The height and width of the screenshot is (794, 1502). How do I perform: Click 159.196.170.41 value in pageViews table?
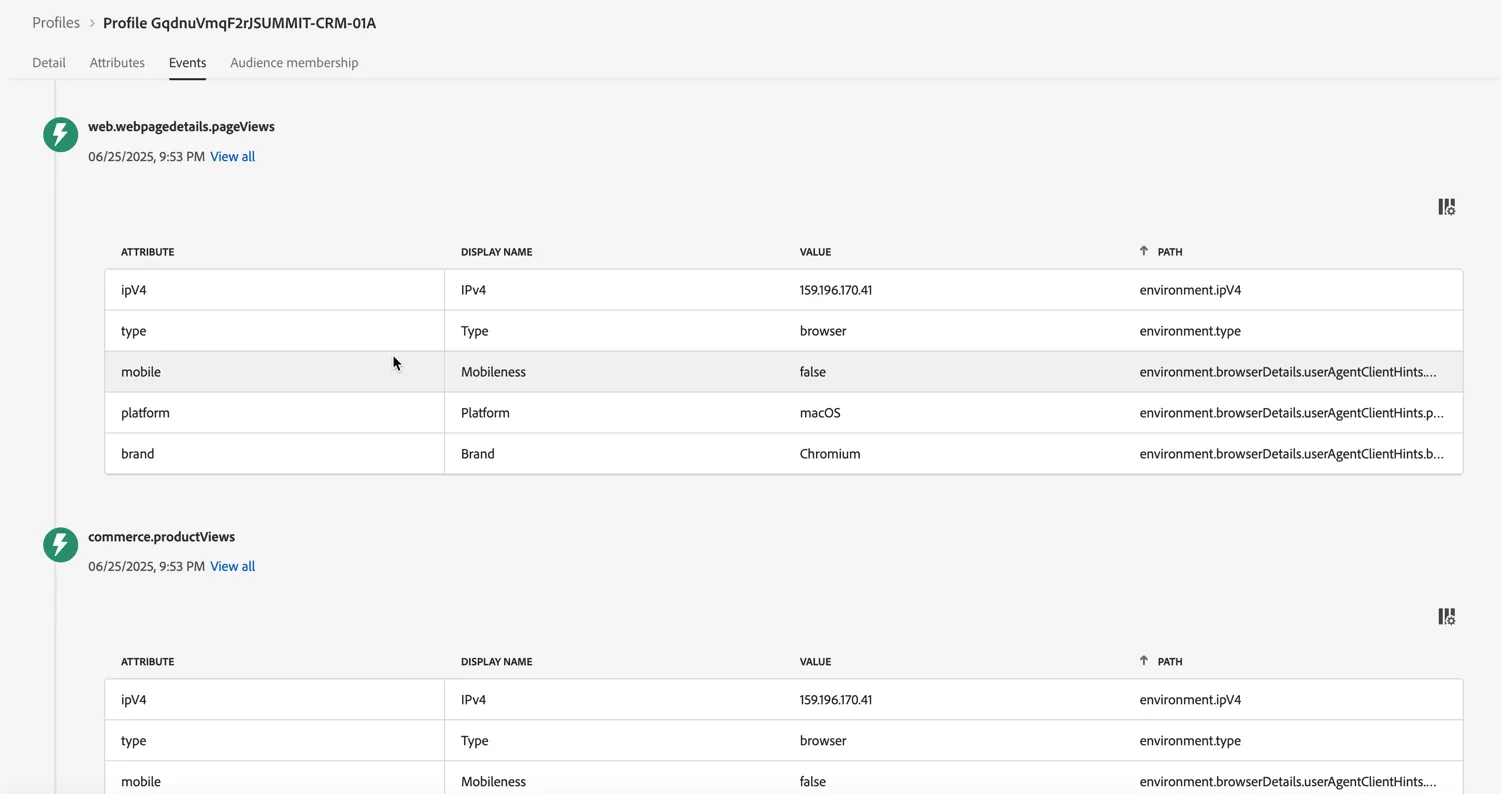836,290
